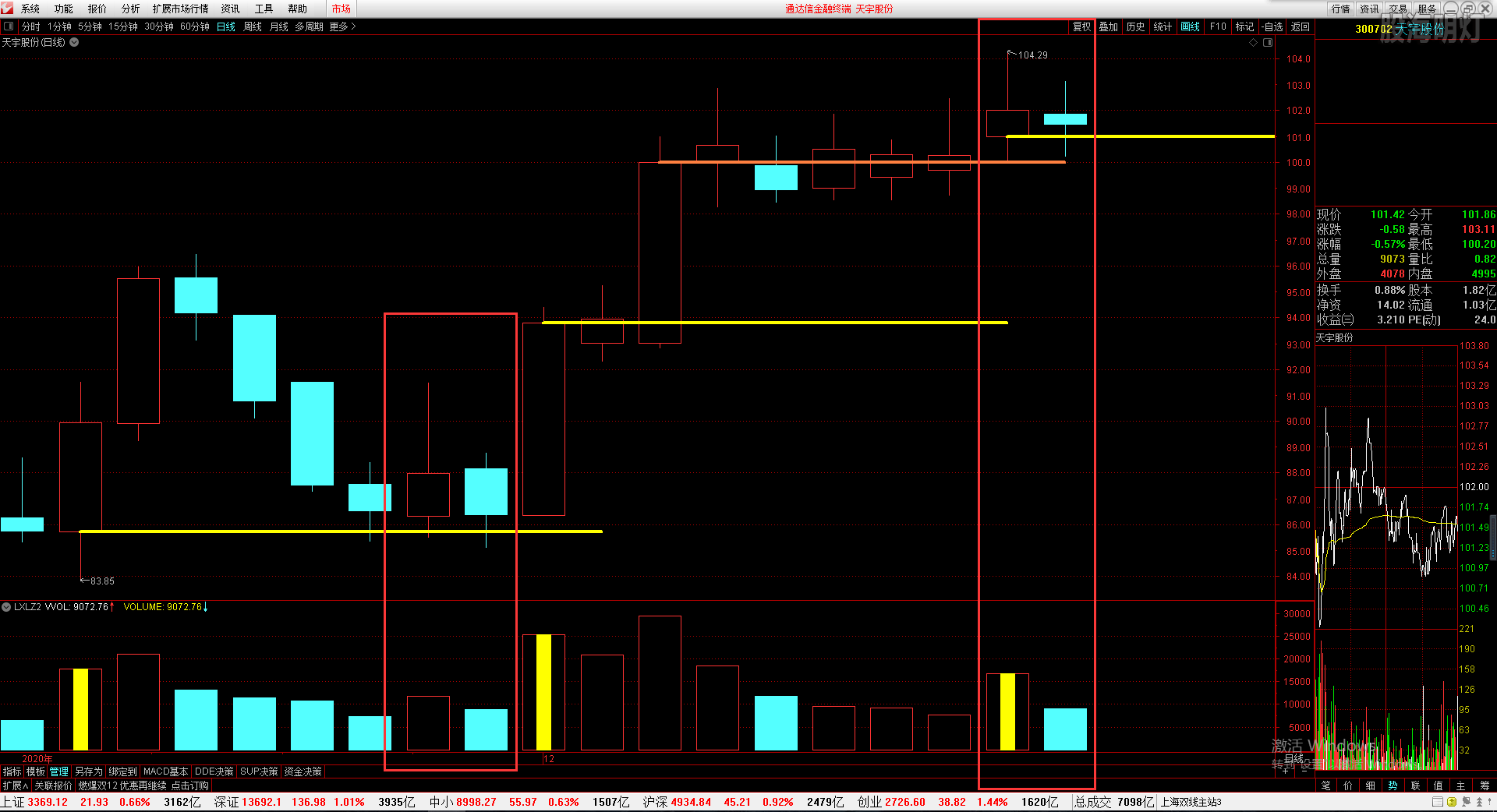
Task: Open the 分析 menu
Action: click(x=131, y=9)
